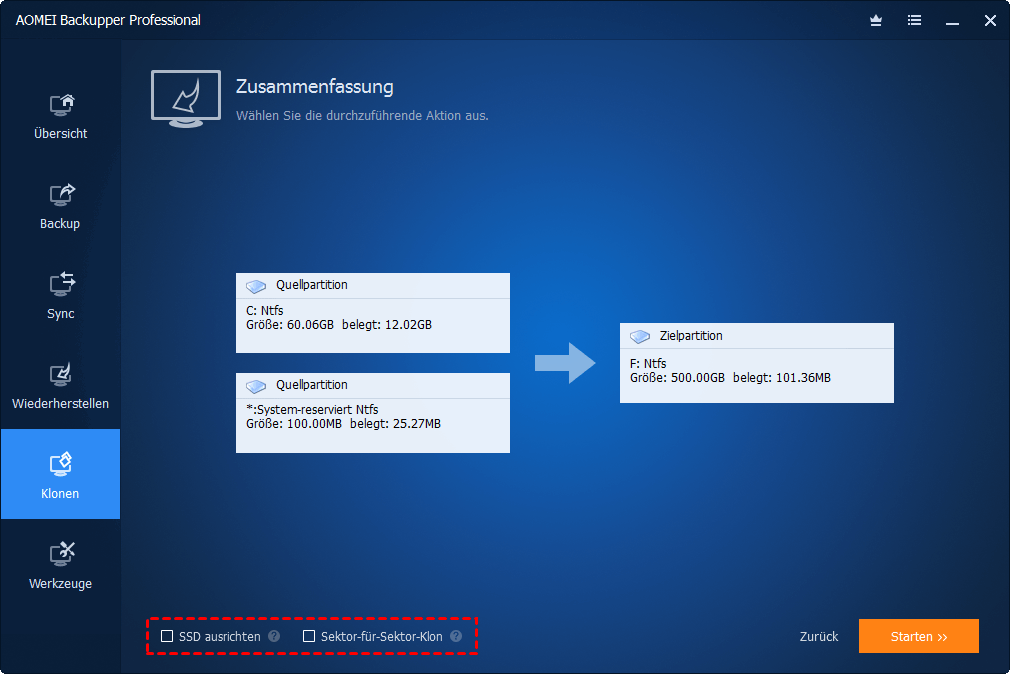This screenshot has height=674, width=1010.
Task: Enable the SSD ausrichten checkbox
Action: point(167,636)
